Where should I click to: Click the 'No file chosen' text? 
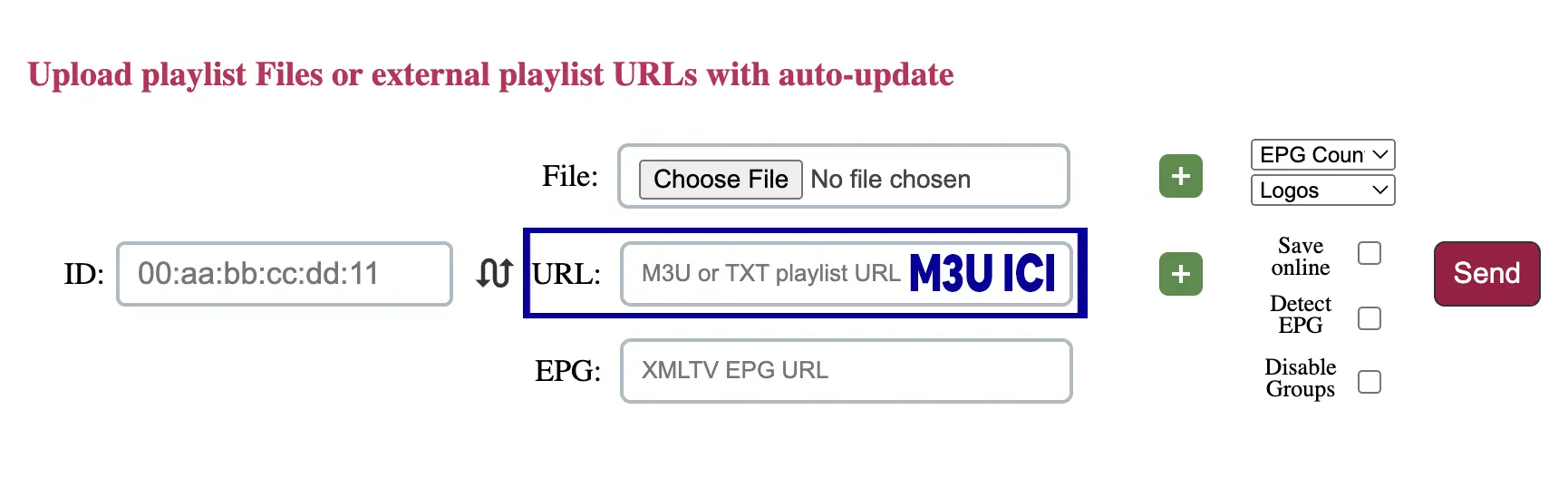click(890, 180)
